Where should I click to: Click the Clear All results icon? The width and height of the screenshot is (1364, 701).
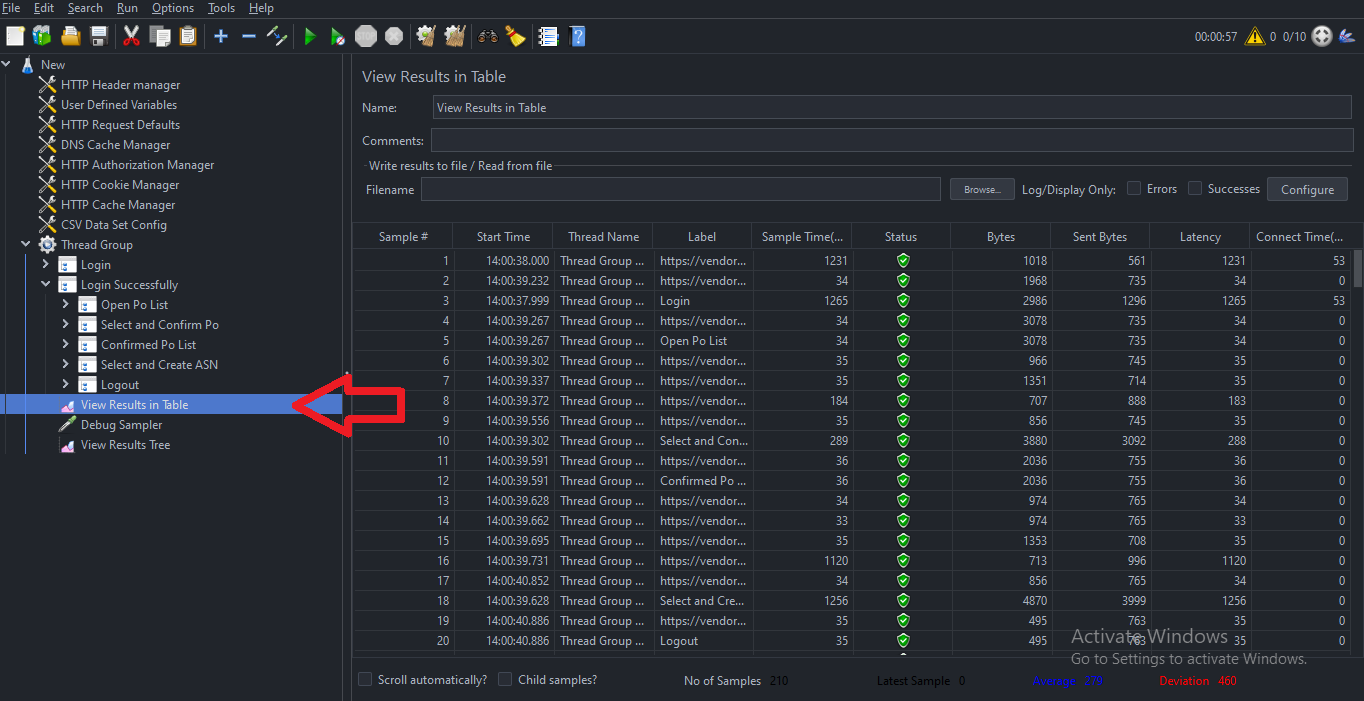pos(455,36)
